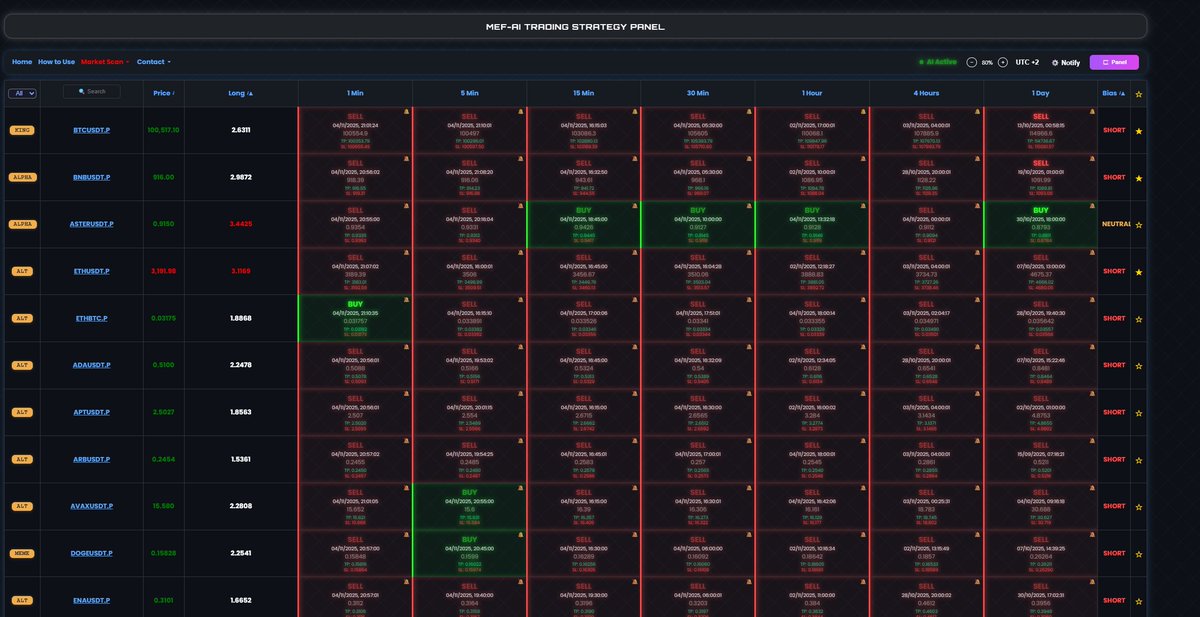Expand the Contact menu

[154, 62]
